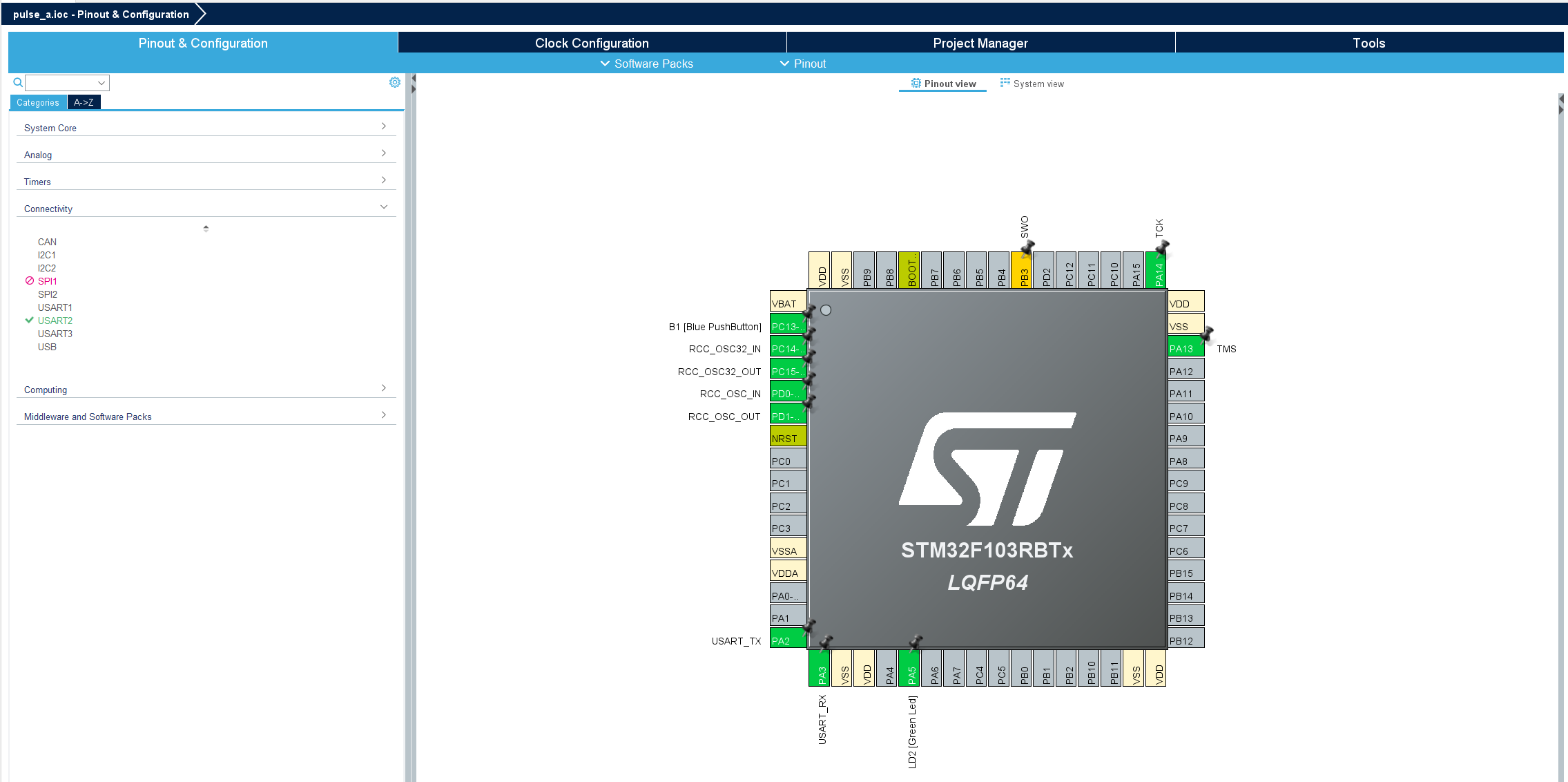The width and height of the screenshot is (1568, 782).
Task: Open the Project Manager tab
Action: point(980,43)
